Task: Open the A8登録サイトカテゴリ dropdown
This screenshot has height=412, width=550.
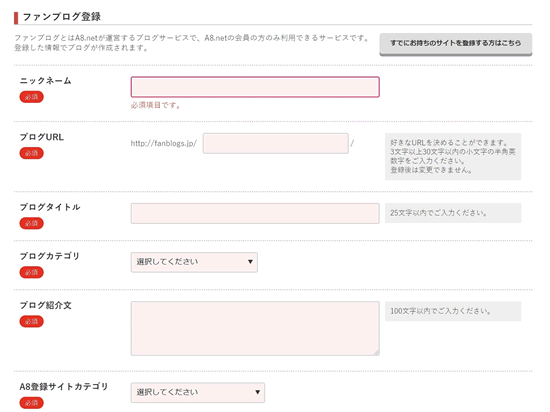Action: click(x=198, y=392)
